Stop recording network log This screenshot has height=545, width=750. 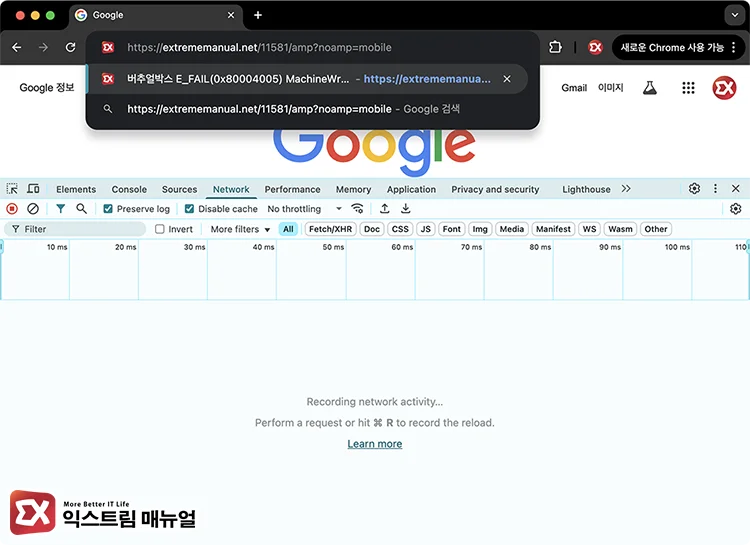tap(12, 209)
